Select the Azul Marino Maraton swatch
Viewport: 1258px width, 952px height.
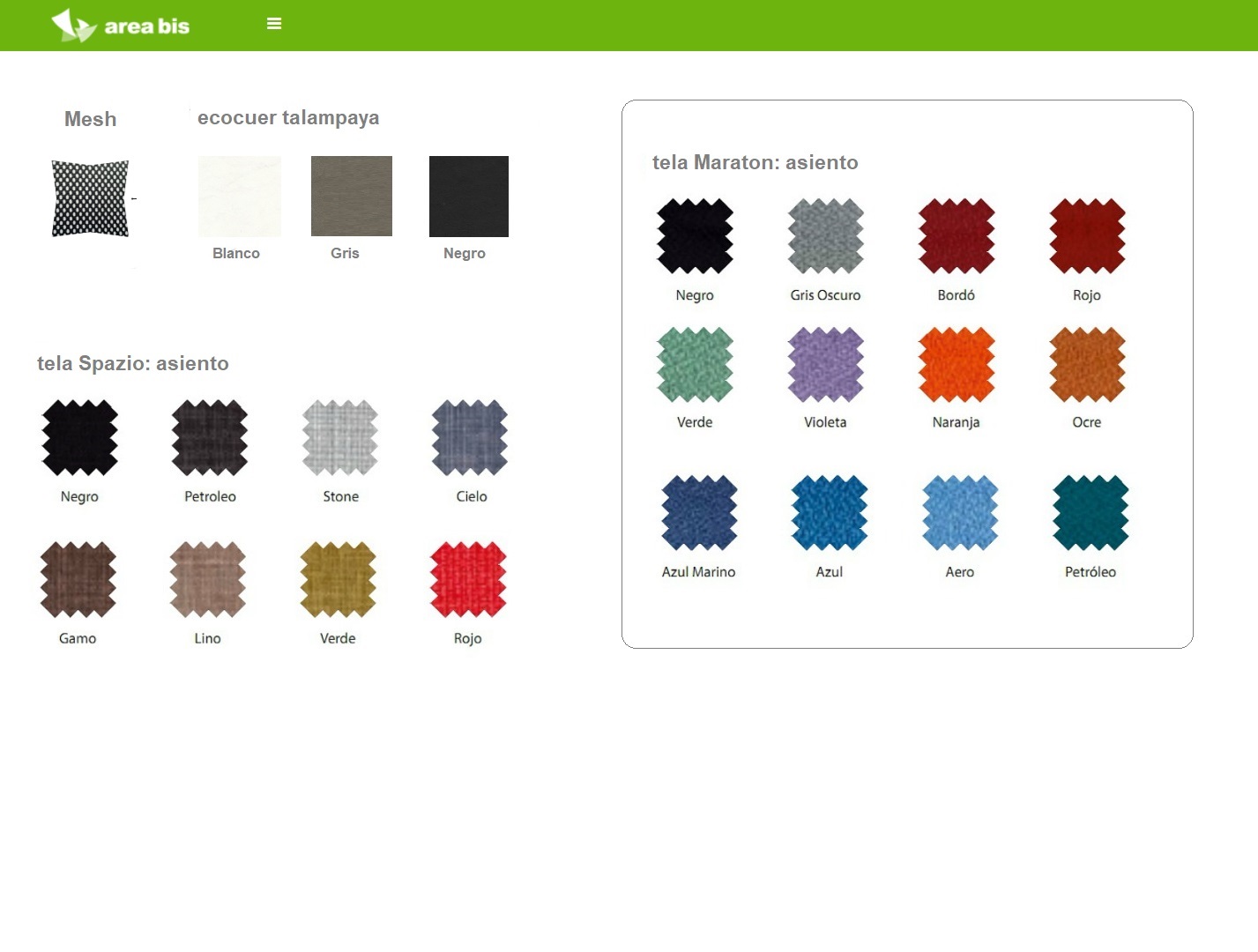[699, 513]
